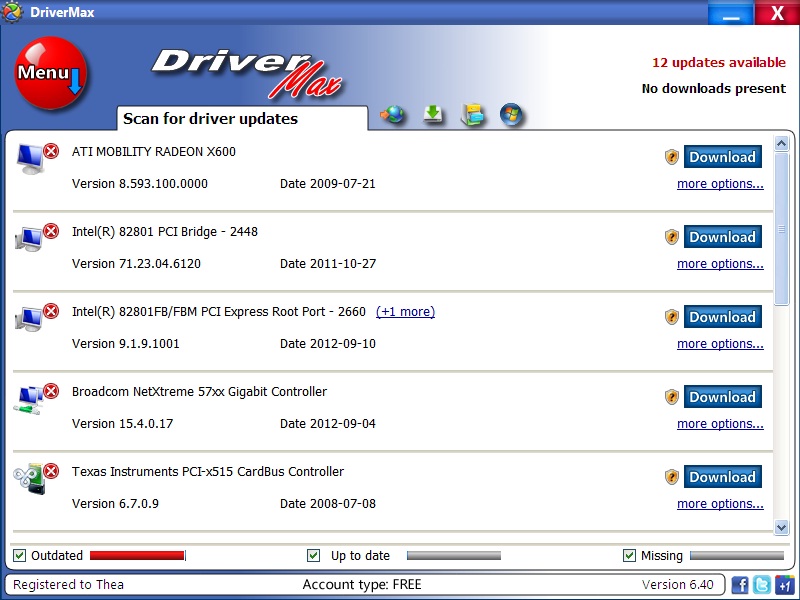The image size is (800, 600).
Task: Open more options for Texas Instruments controller
Action: tap(720, 504)
